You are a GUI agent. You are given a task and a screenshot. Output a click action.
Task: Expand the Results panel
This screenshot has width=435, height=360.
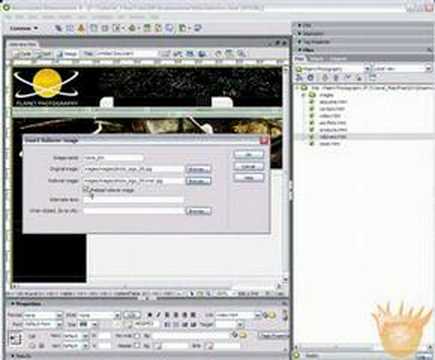13,356
